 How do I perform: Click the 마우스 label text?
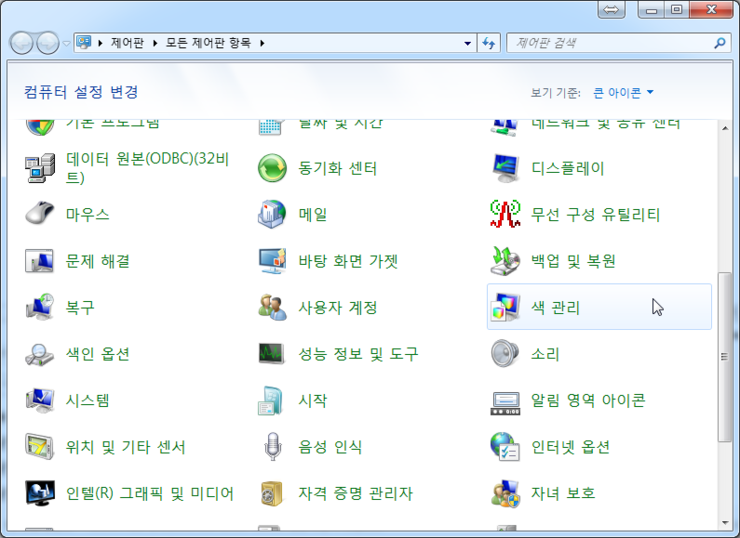88,215
